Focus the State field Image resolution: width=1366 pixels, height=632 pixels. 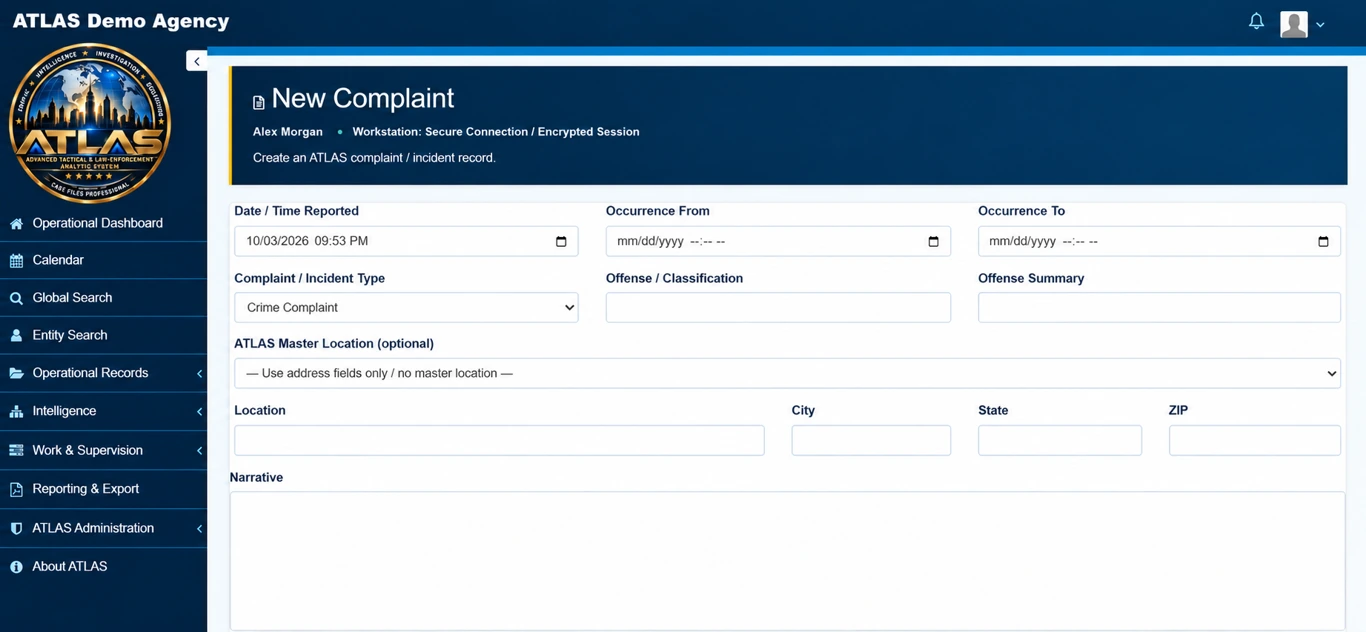coord(1060,440)
